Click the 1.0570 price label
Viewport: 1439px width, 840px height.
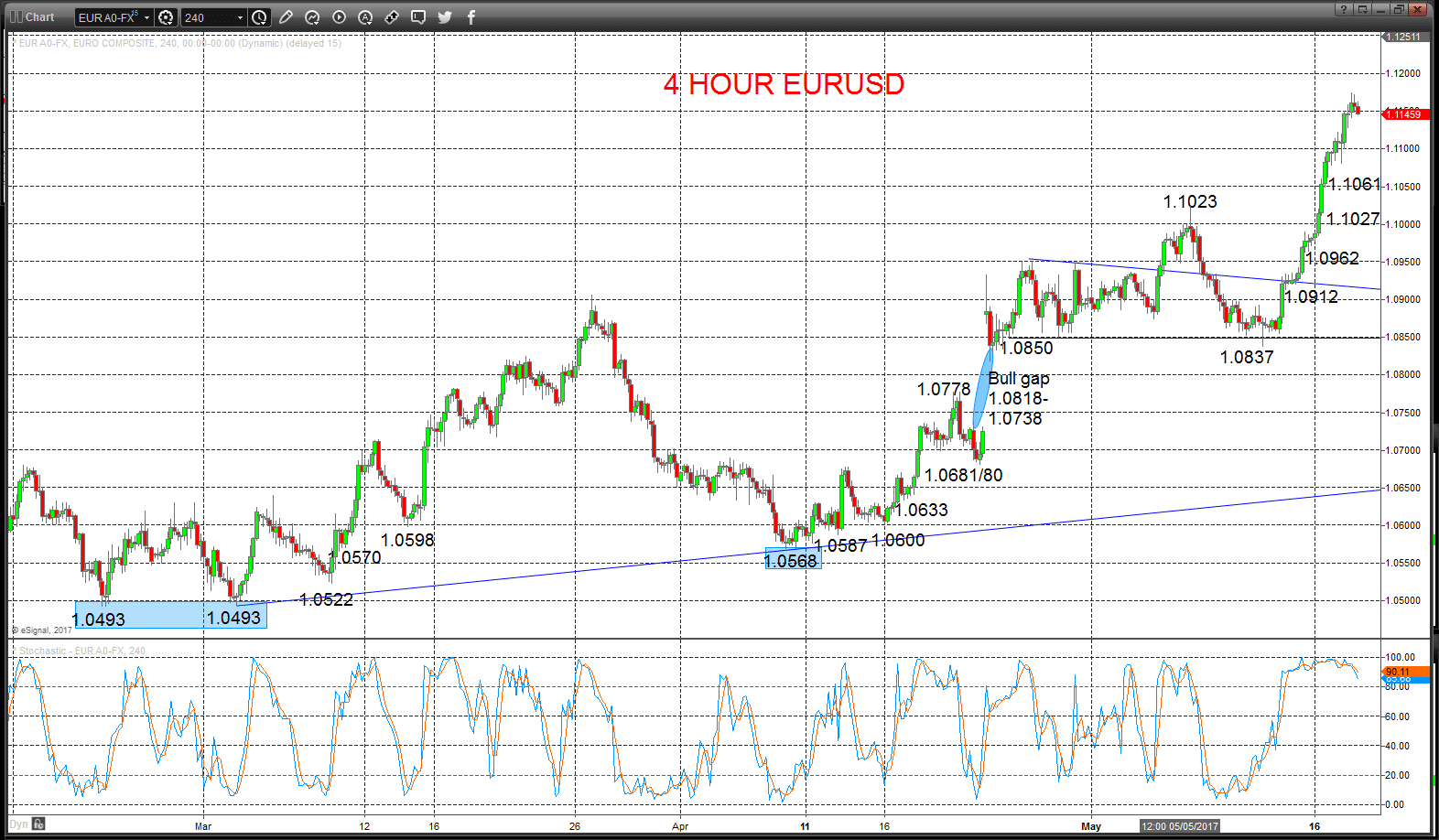354,557
